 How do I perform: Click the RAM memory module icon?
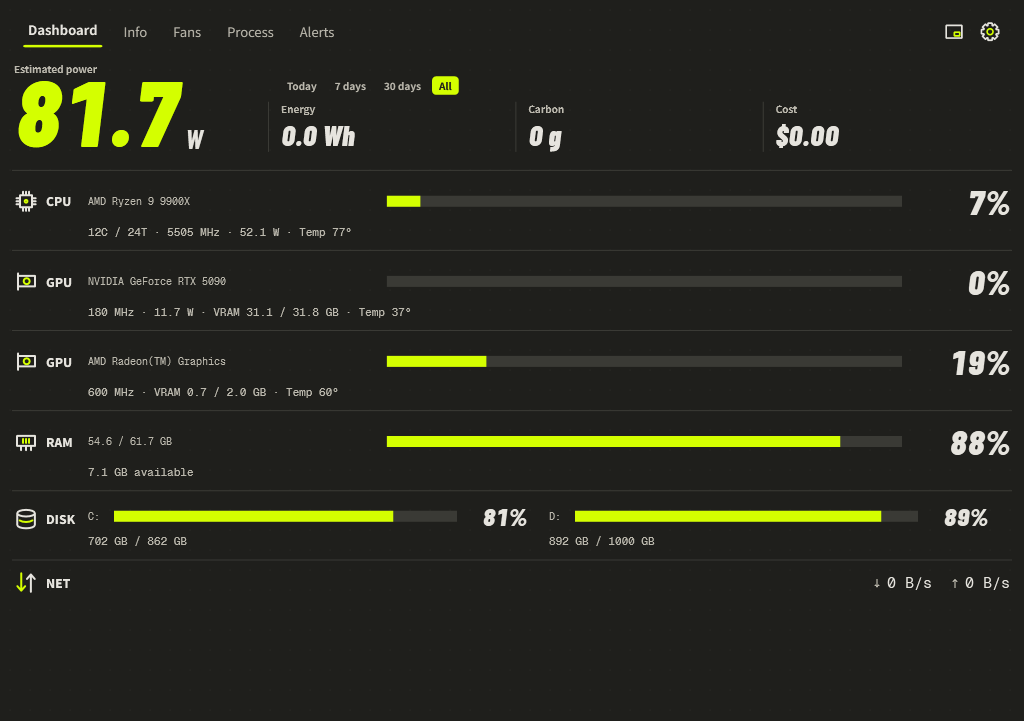pyautogui.click(x=26, y=443)
